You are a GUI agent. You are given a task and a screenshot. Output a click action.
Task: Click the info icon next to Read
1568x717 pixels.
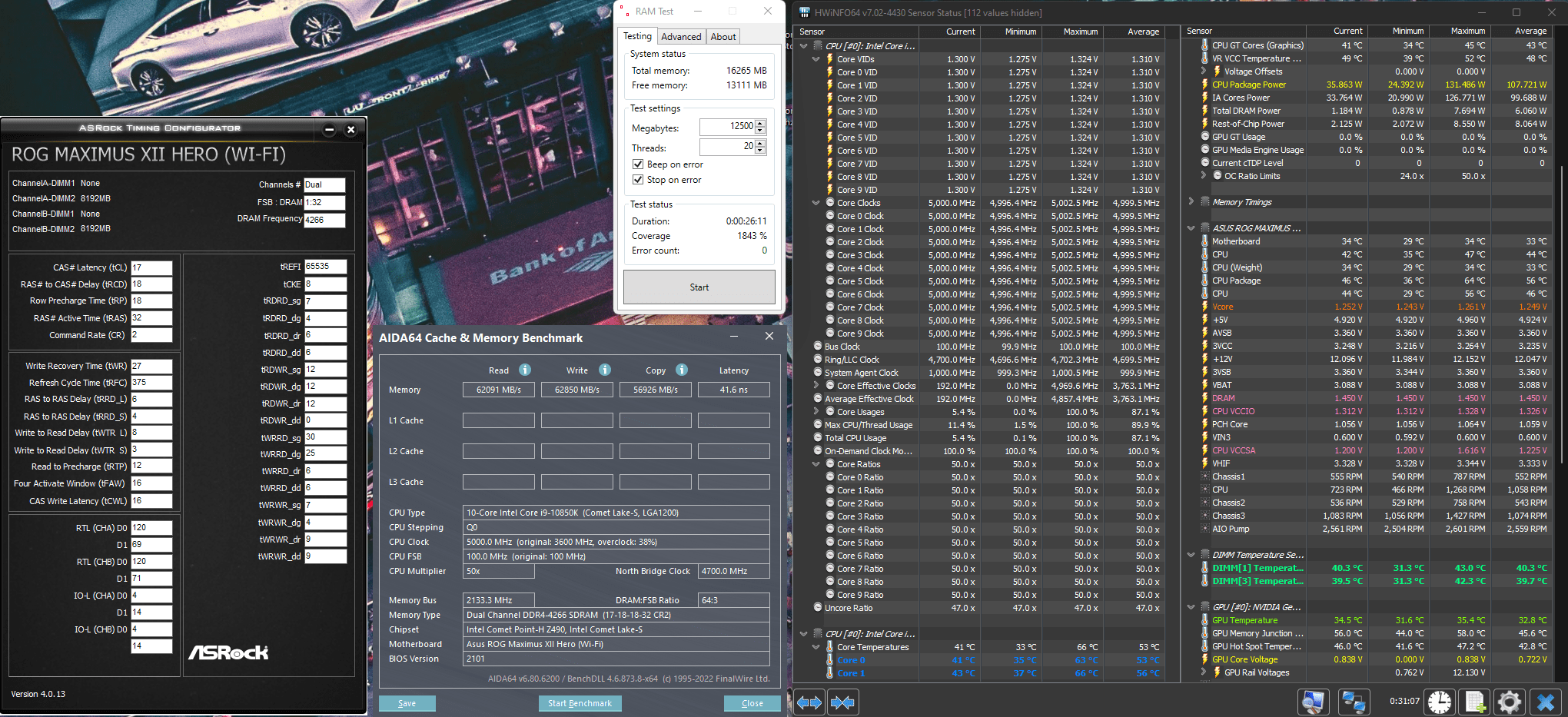[525, 370]
